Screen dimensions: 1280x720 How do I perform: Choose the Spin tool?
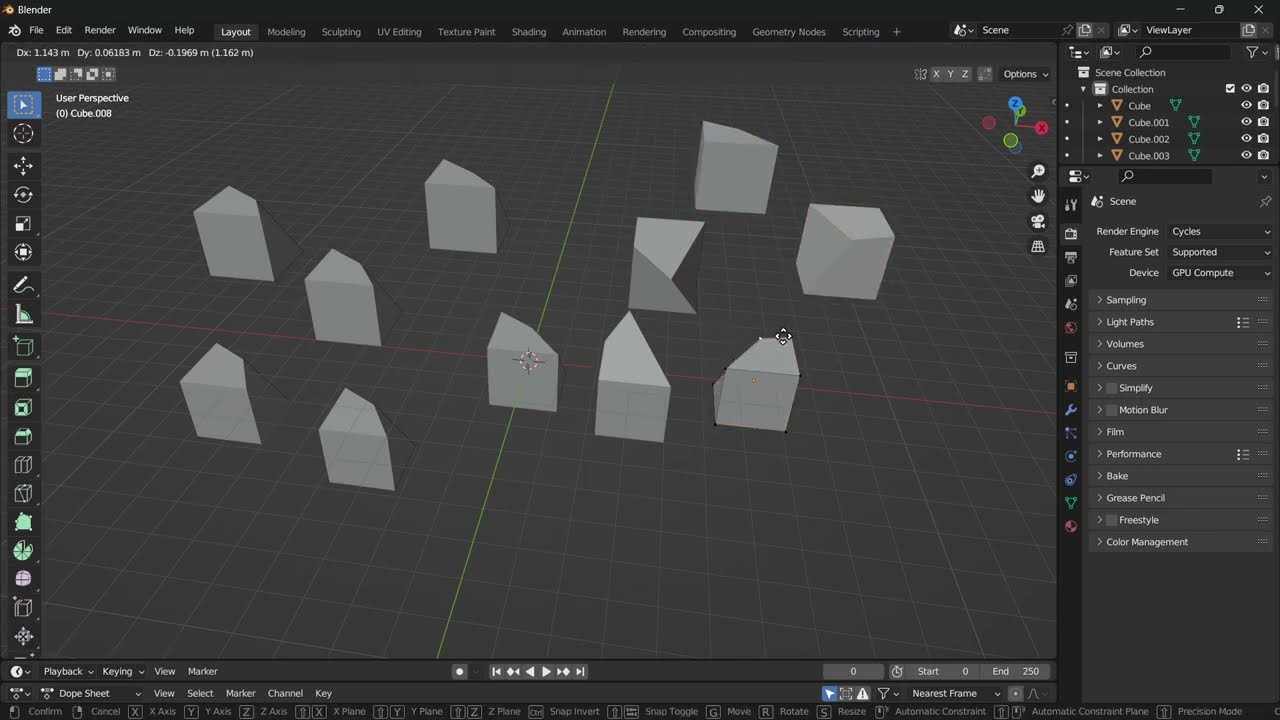[24, 551]
